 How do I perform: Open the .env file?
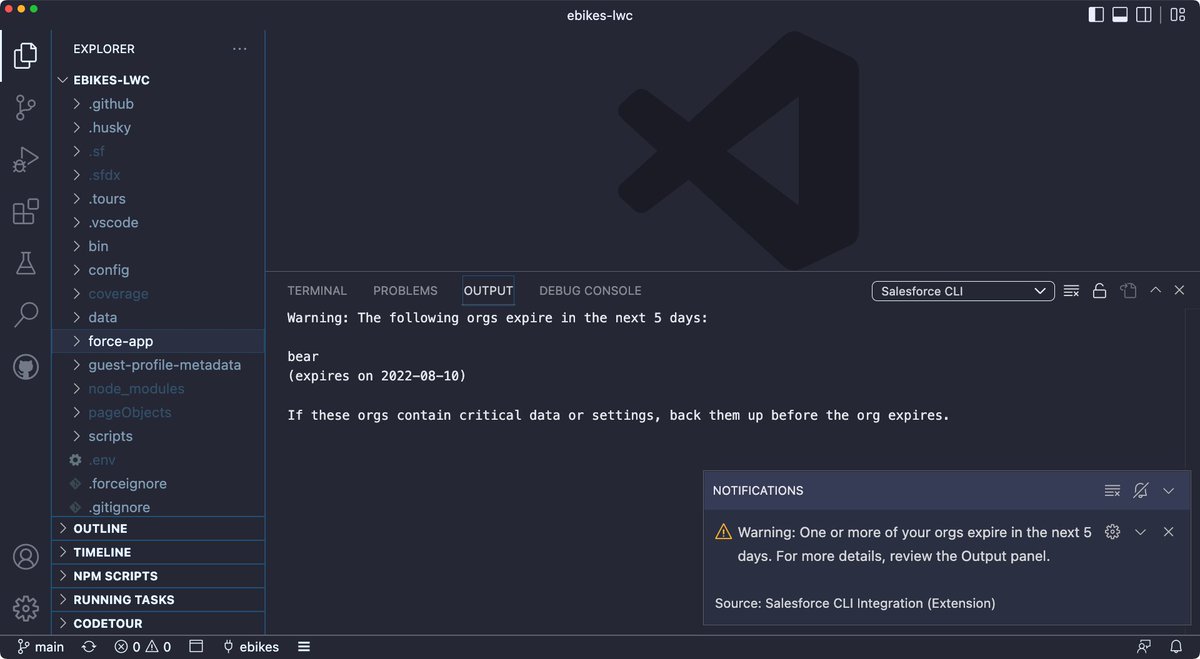(x=158, y=460)
